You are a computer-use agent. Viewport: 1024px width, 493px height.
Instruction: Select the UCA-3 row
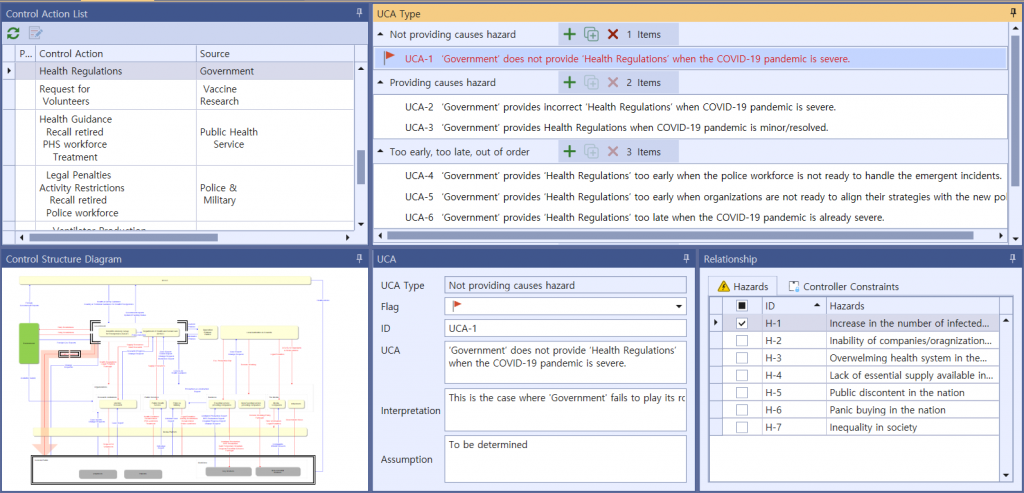click(x=691, y=127)
